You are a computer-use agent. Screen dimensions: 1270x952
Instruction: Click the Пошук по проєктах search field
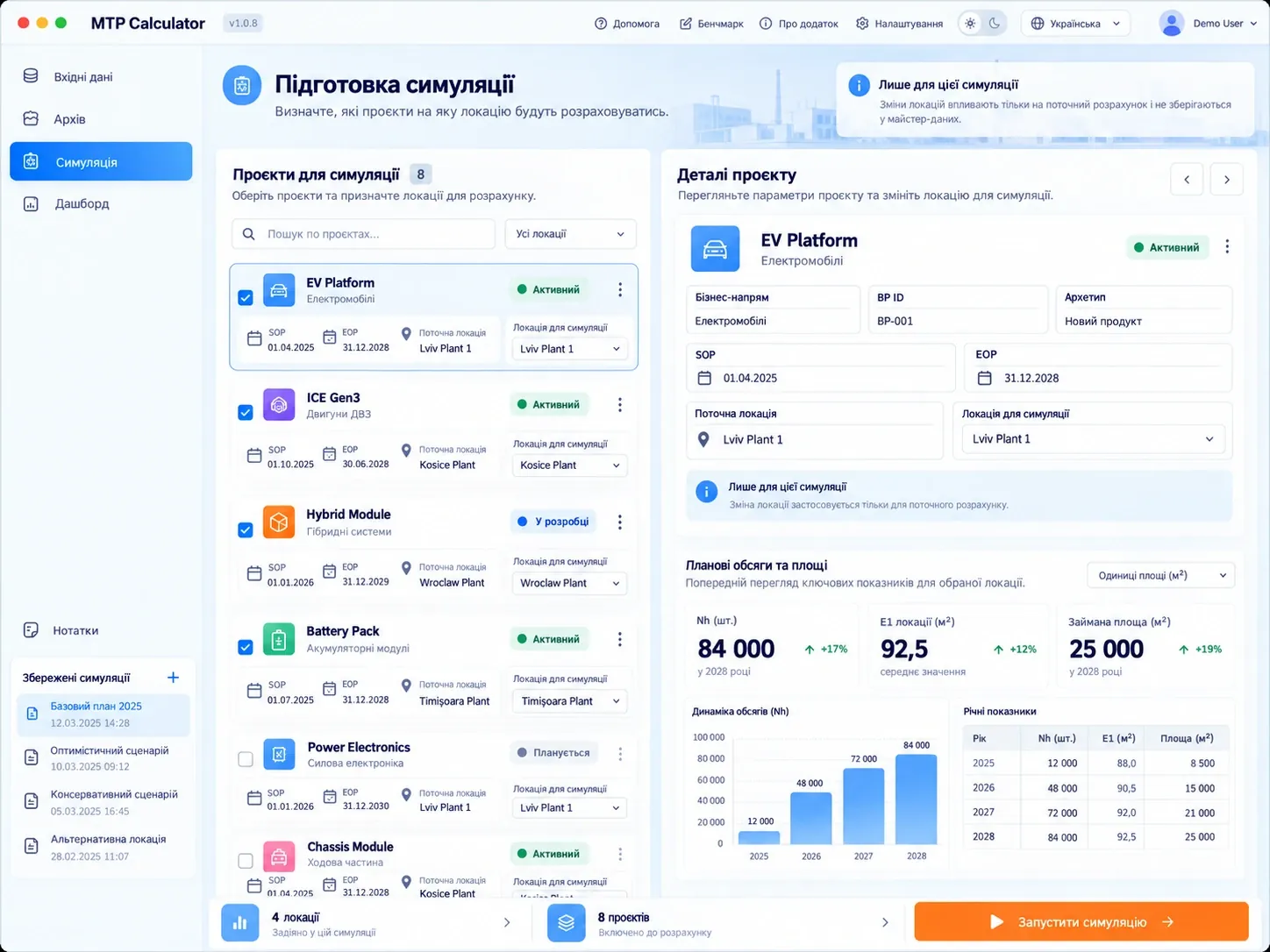(x=364, y=234)
